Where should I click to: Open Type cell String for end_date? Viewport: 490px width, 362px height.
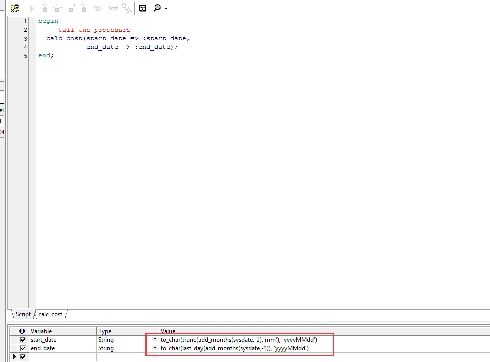click(106, 348)
